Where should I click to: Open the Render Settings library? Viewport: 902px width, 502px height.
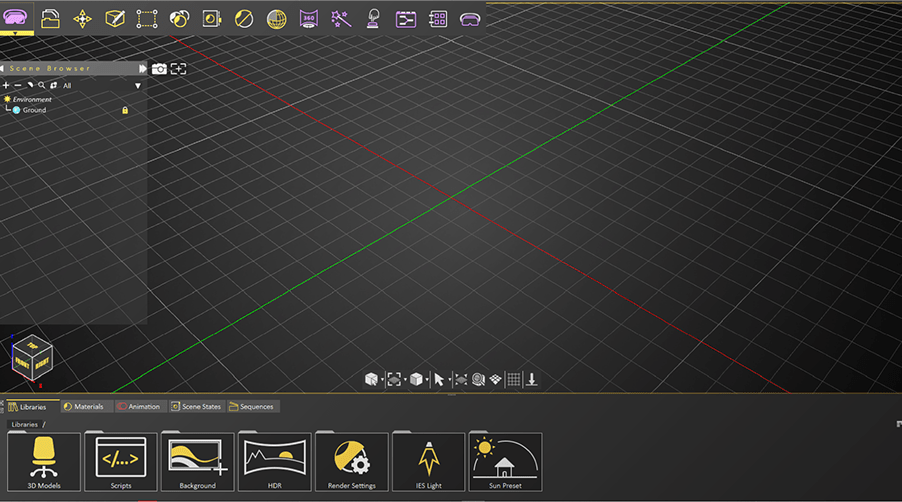click(x=351, y=462)
